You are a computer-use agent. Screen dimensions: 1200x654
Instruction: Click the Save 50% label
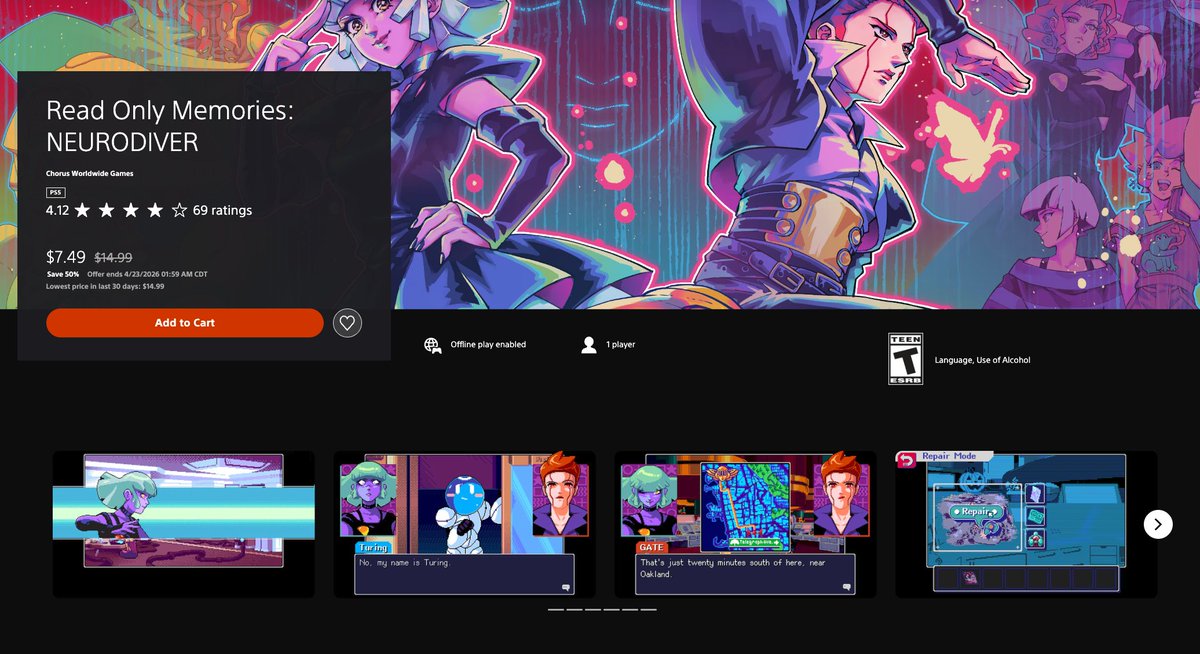click(x=63, y=274)
